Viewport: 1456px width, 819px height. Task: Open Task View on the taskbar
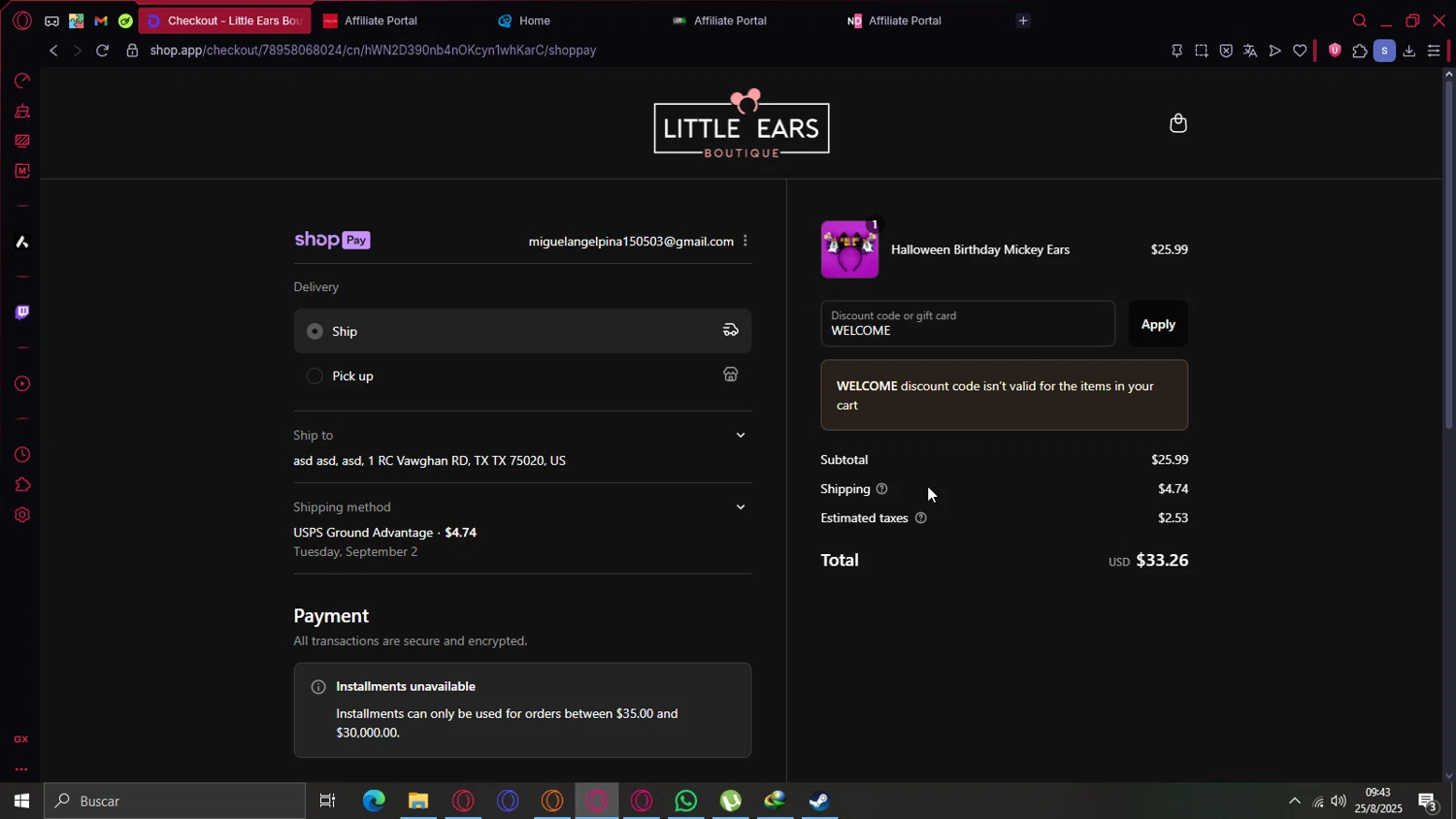(x=328, y=801)
